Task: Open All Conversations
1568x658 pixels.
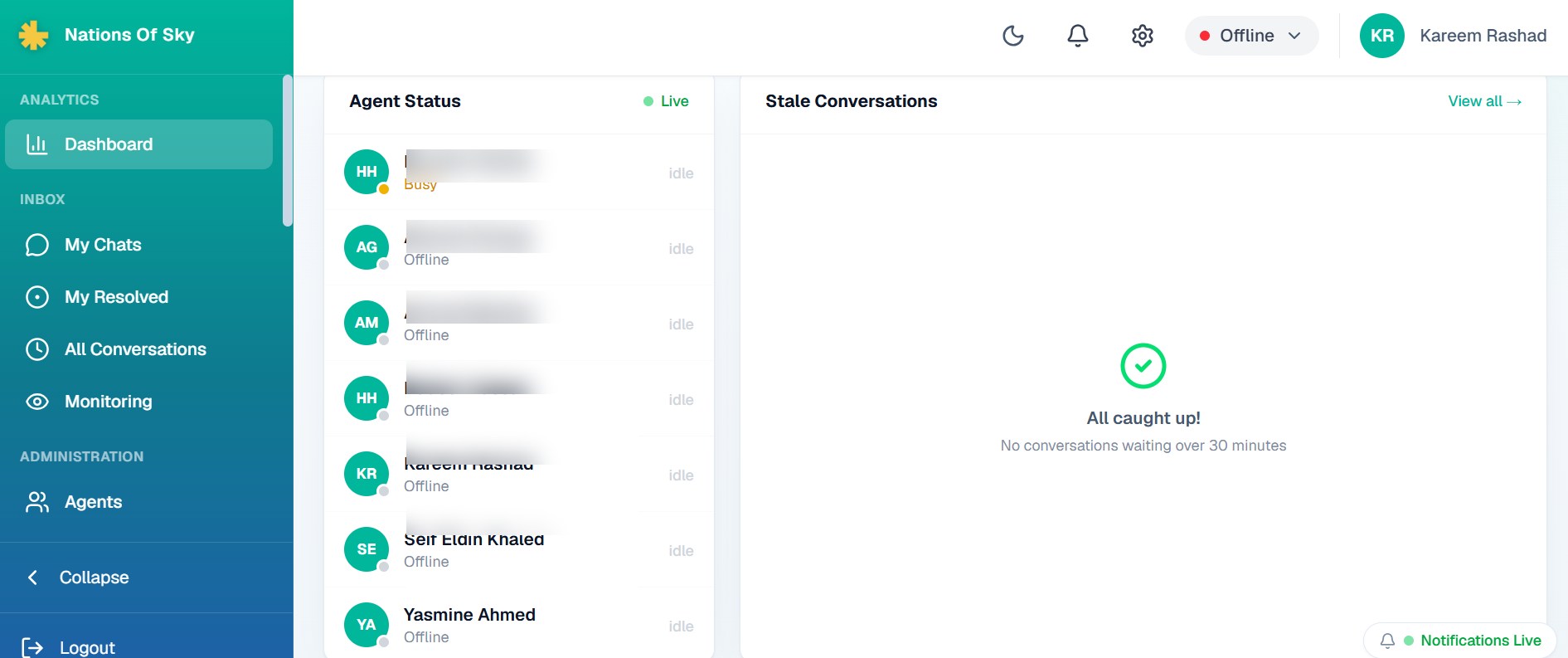Action: point(138,349)
